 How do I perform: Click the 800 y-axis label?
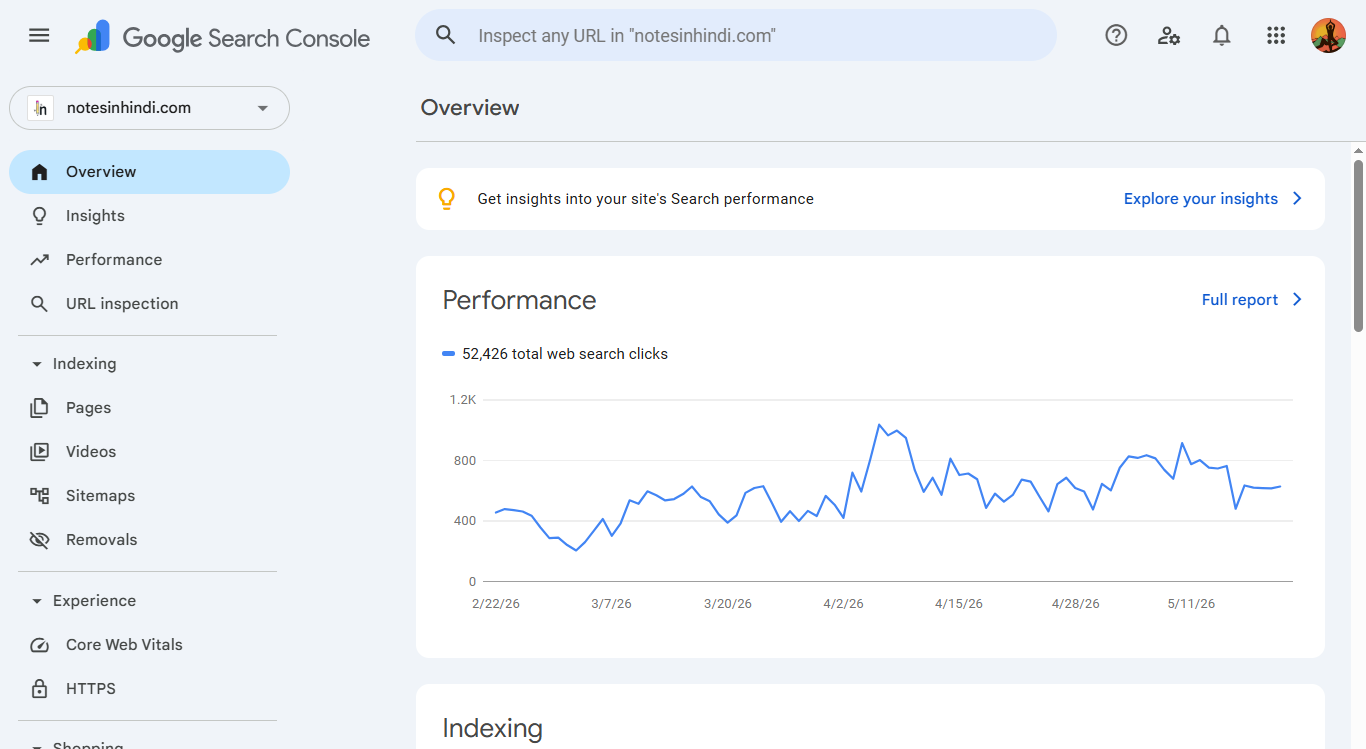tap(465, 461)
